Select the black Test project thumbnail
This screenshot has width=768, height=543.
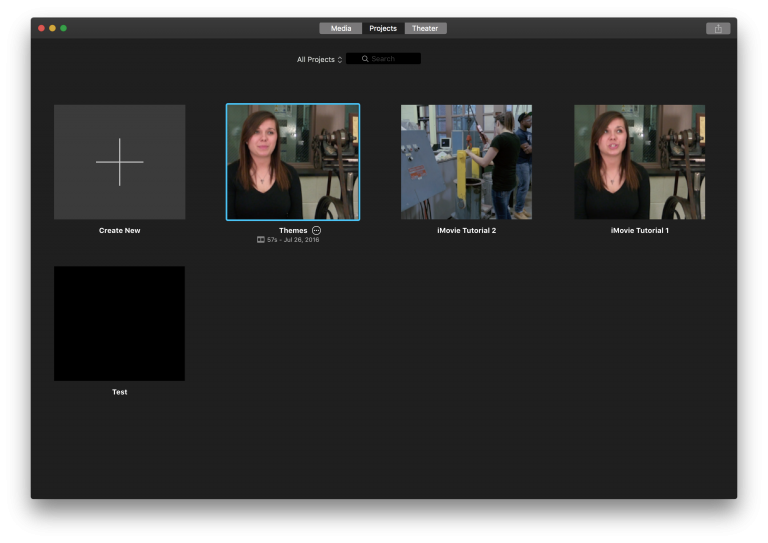120,324
